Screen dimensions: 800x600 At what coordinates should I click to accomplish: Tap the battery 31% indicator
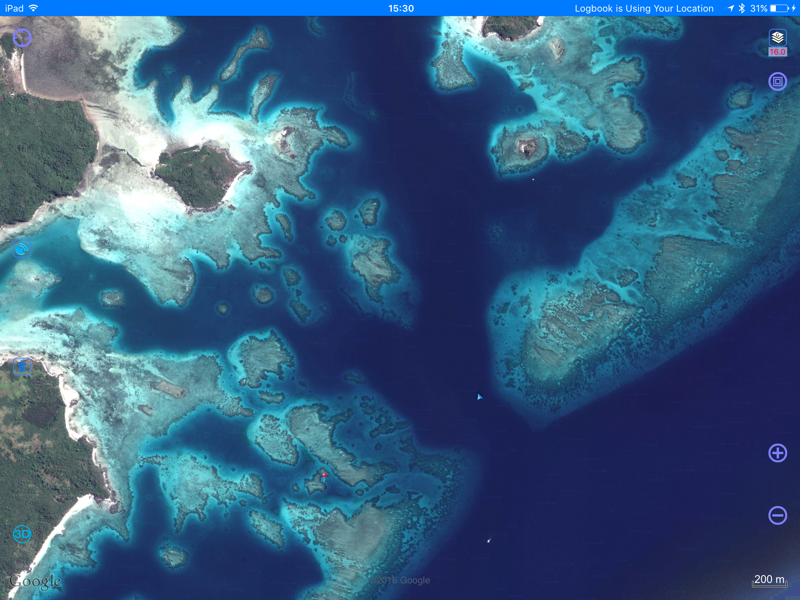point(770,8)
